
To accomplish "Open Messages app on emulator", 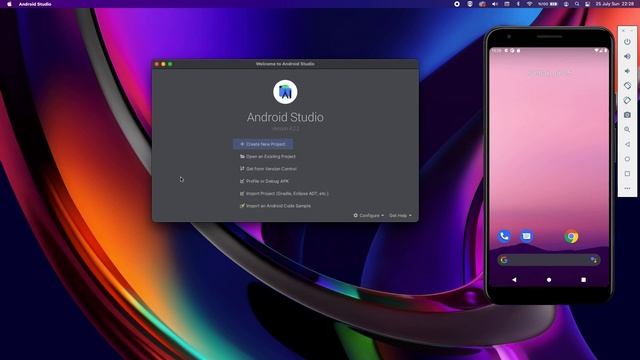I will 527,236.
